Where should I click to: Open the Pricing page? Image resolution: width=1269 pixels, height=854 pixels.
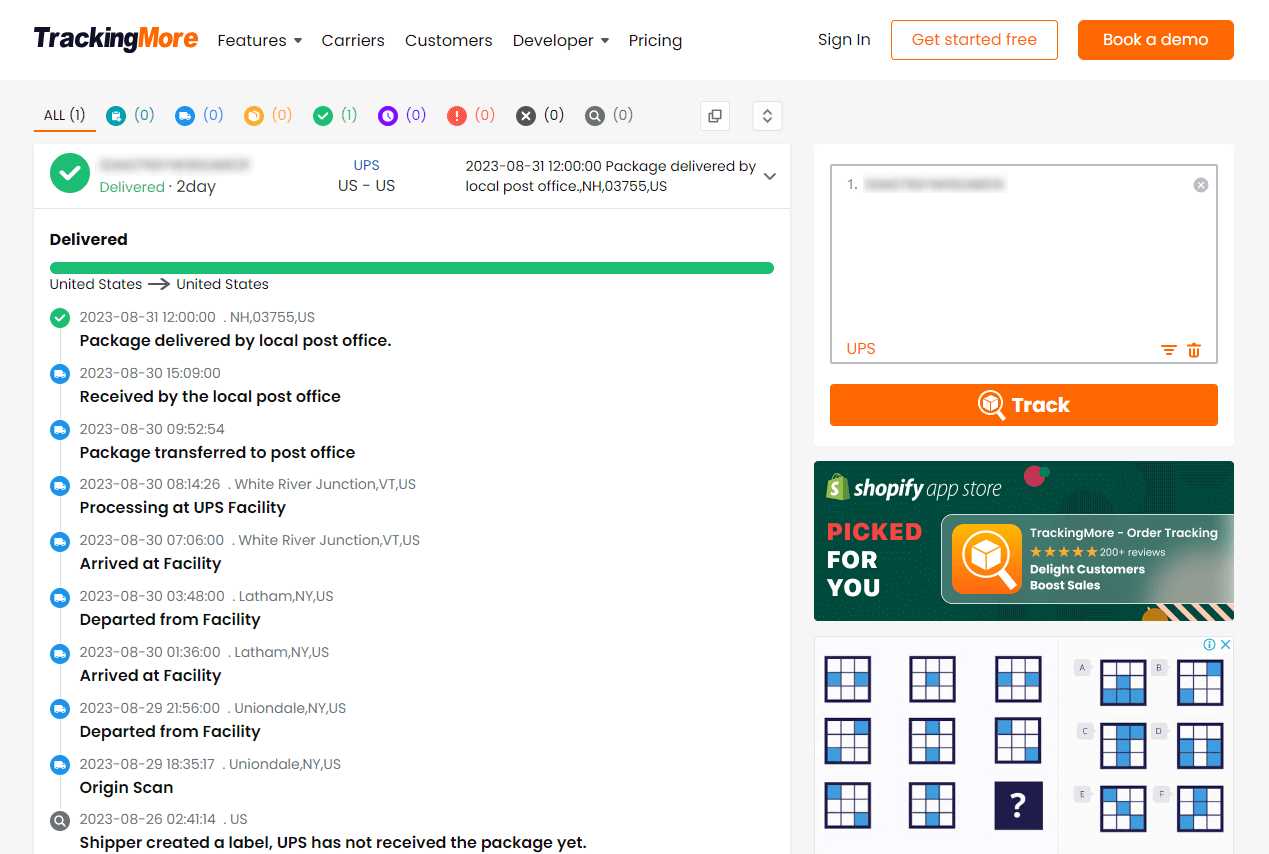point(655,41)
